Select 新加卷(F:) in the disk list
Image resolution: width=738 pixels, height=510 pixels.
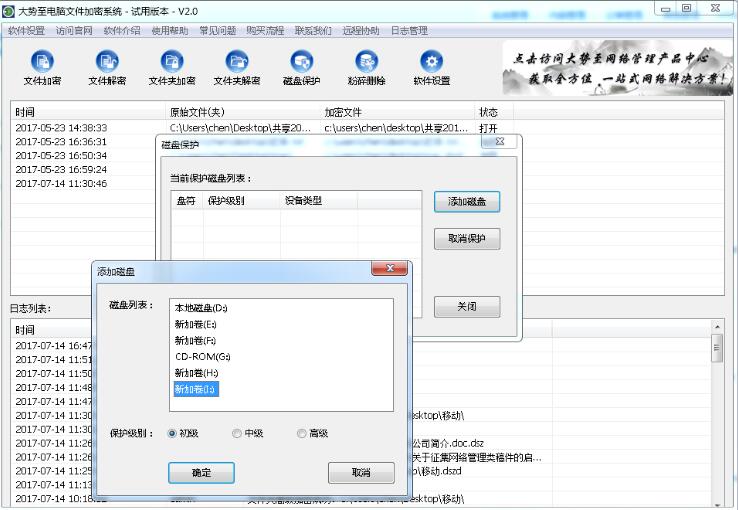(195, 341)
